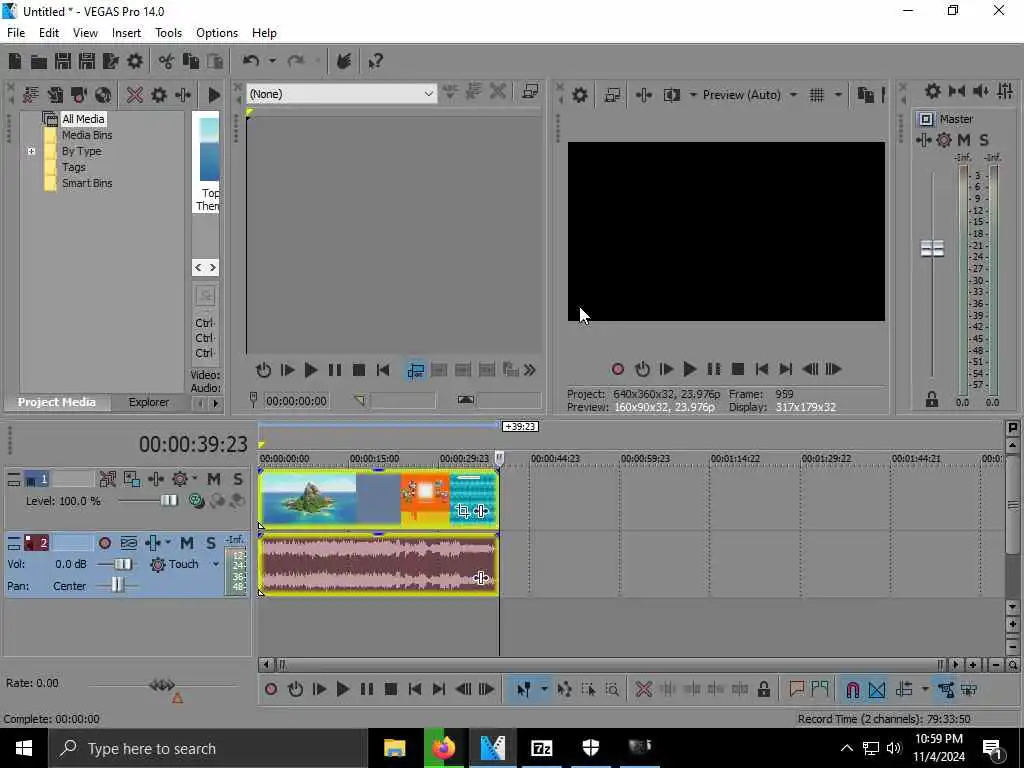Image resolution: width=1024 pixels, height=768 pixels.
Task: Open the Touch automation mode dropdown
Action: pos(216,564)
